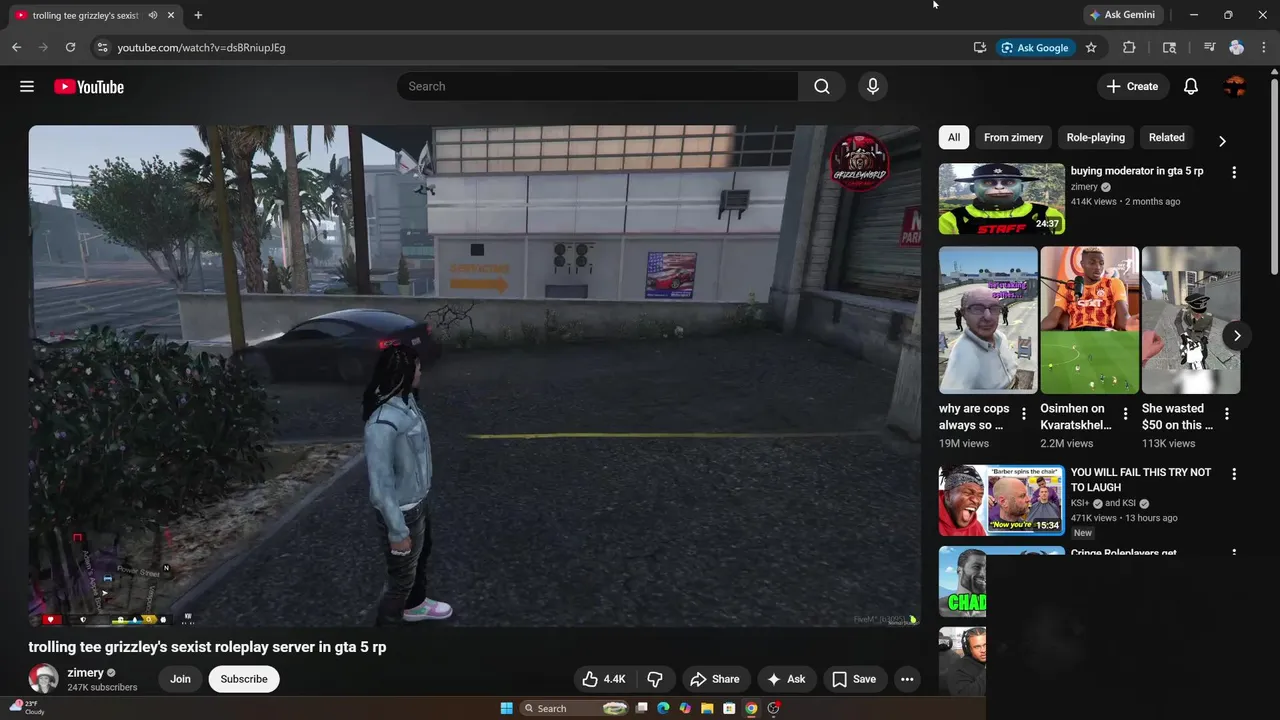Image resolution: width=1280 pixels, height=720 pixels.
Task: Bookmark this page with star icon
Action: 1091,47
